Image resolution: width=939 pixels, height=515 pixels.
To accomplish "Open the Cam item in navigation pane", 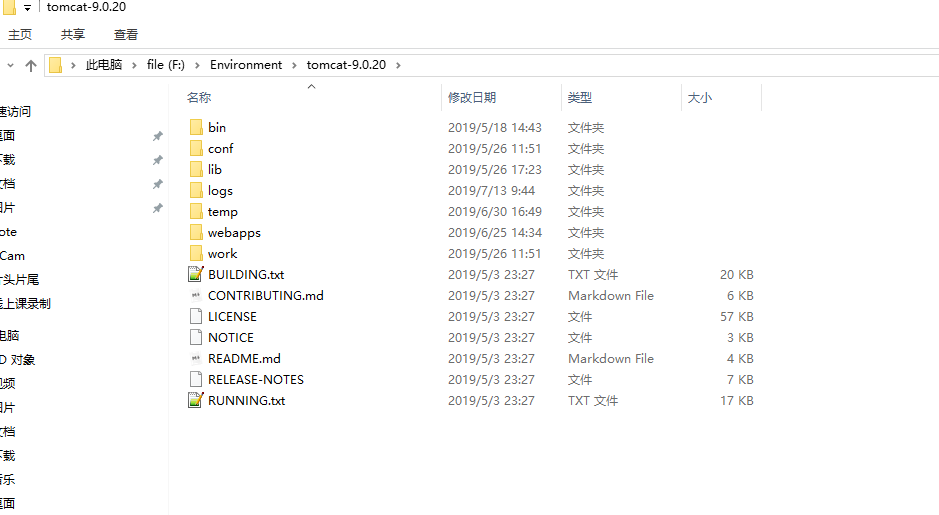I will point(13,256).
